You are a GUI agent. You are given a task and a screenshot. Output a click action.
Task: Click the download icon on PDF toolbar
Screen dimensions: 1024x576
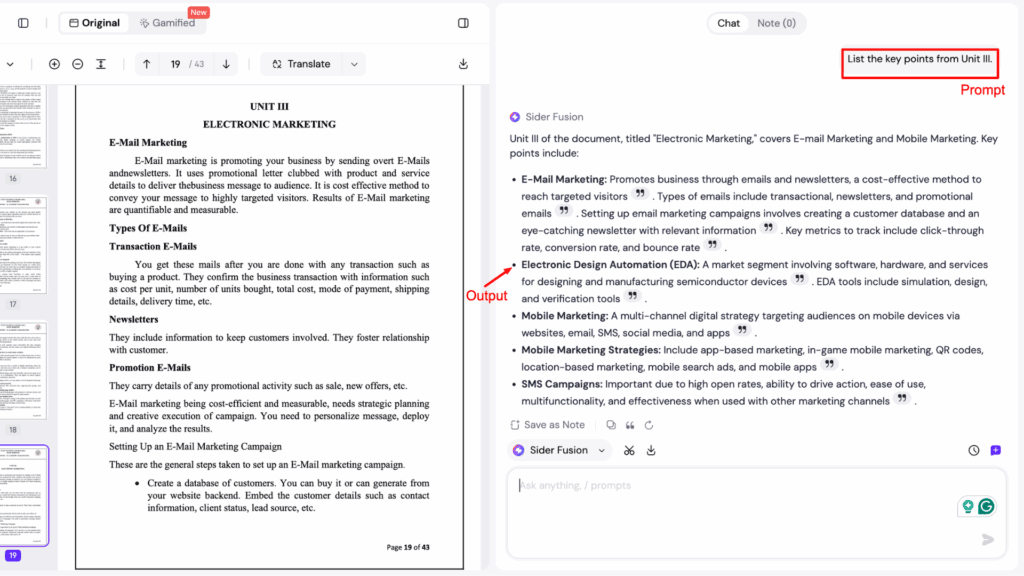click(462, 63)
